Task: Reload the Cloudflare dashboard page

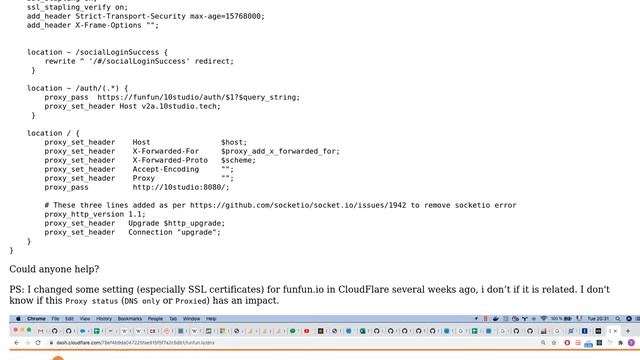Action: click(38, 342)
